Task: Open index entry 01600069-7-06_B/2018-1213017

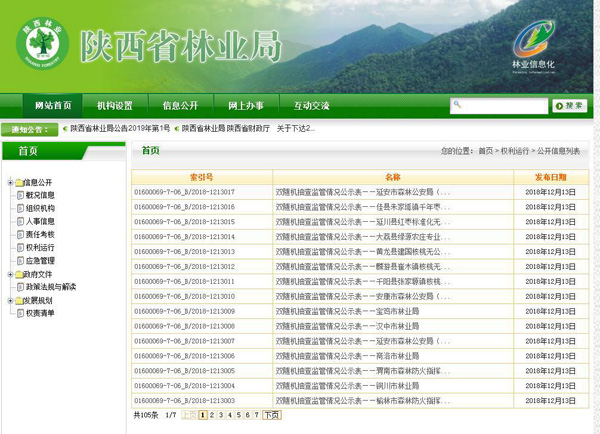Action: click(185, 192)
